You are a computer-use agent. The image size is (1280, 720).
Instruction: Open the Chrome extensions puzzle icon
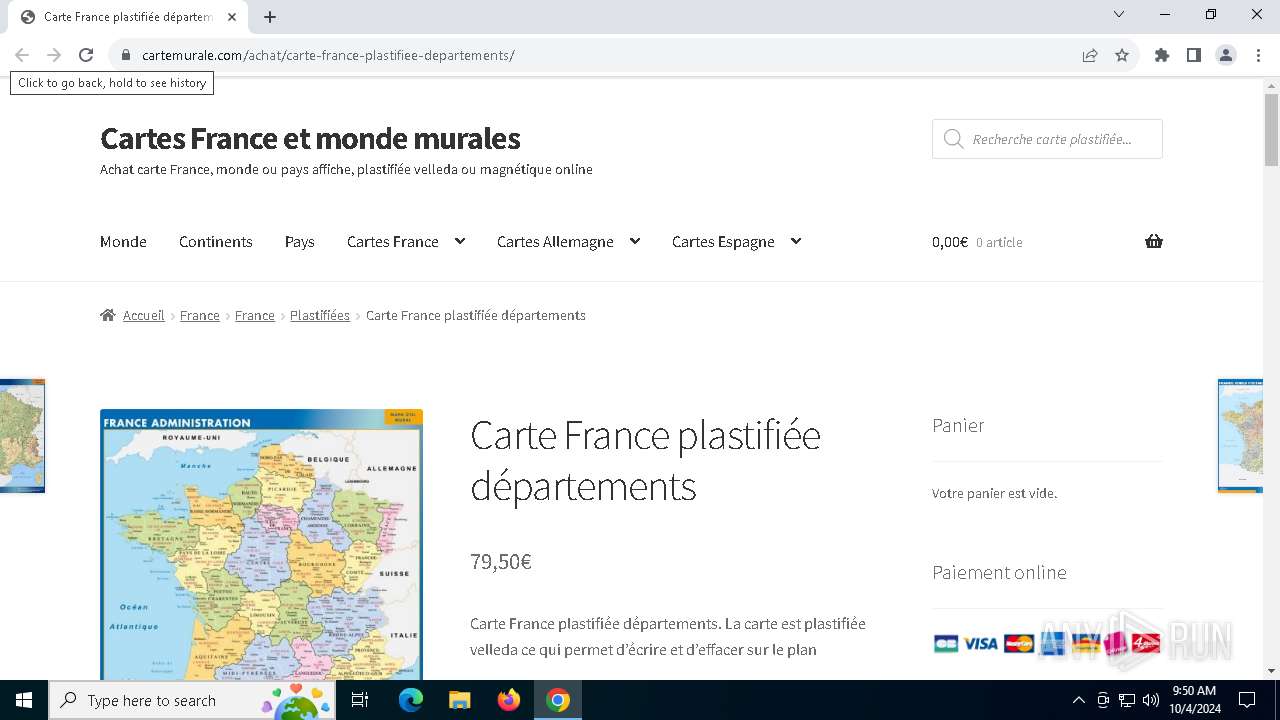pos(1162,55)
